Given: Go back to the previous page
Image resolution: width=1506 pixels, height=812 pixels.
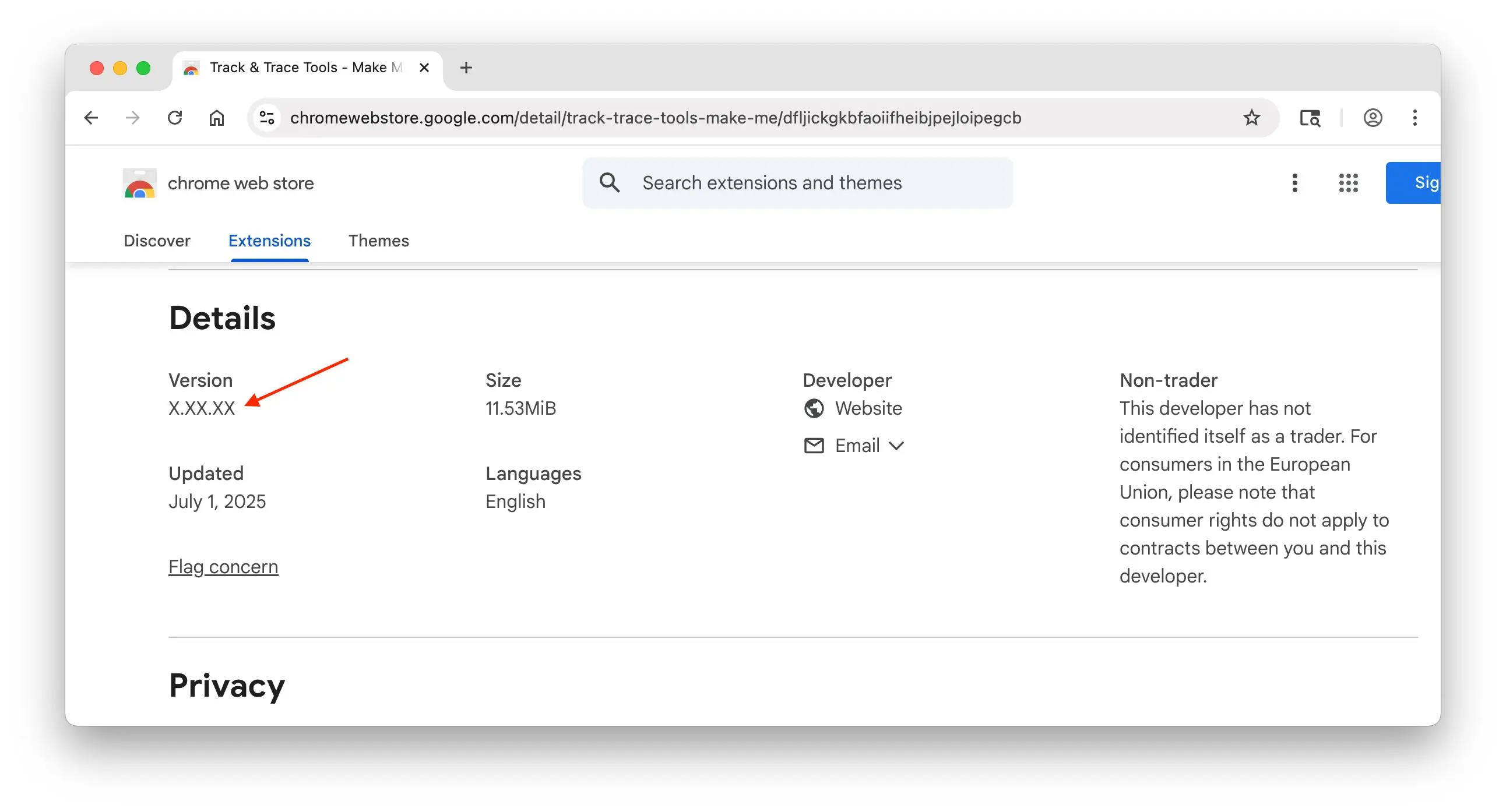Looking at the screenshot, I should point(91,118).
